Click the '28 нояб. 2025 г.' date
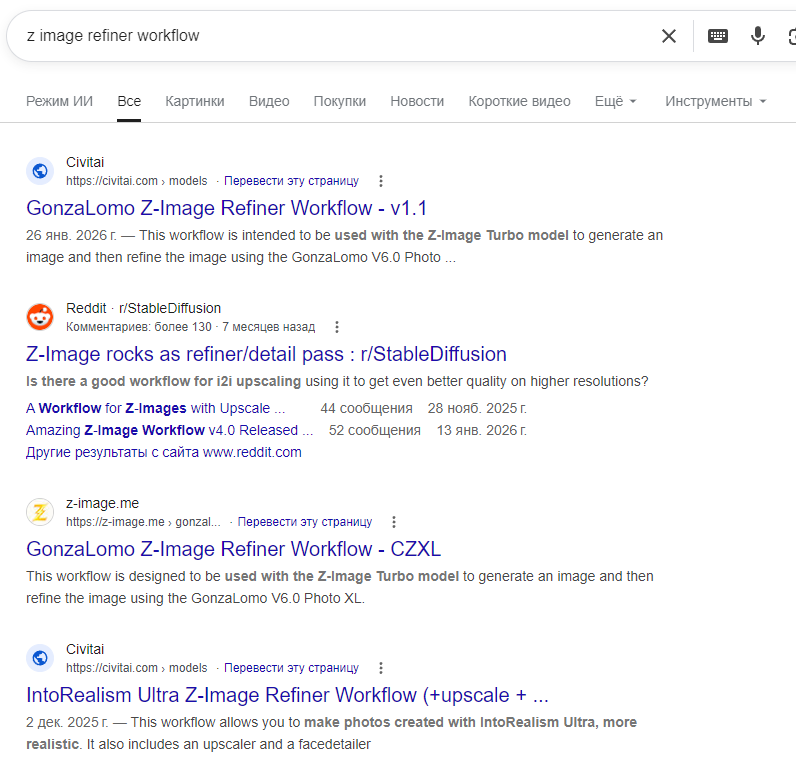 pos(477,408)
